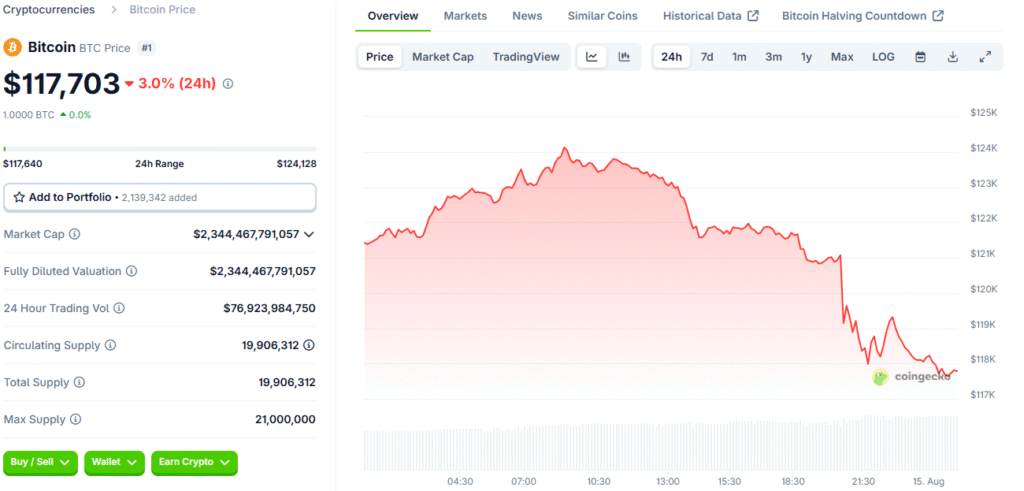Open the Similar Coins tab
Viewport: 1024px width, 491px height.
point(602,16)
